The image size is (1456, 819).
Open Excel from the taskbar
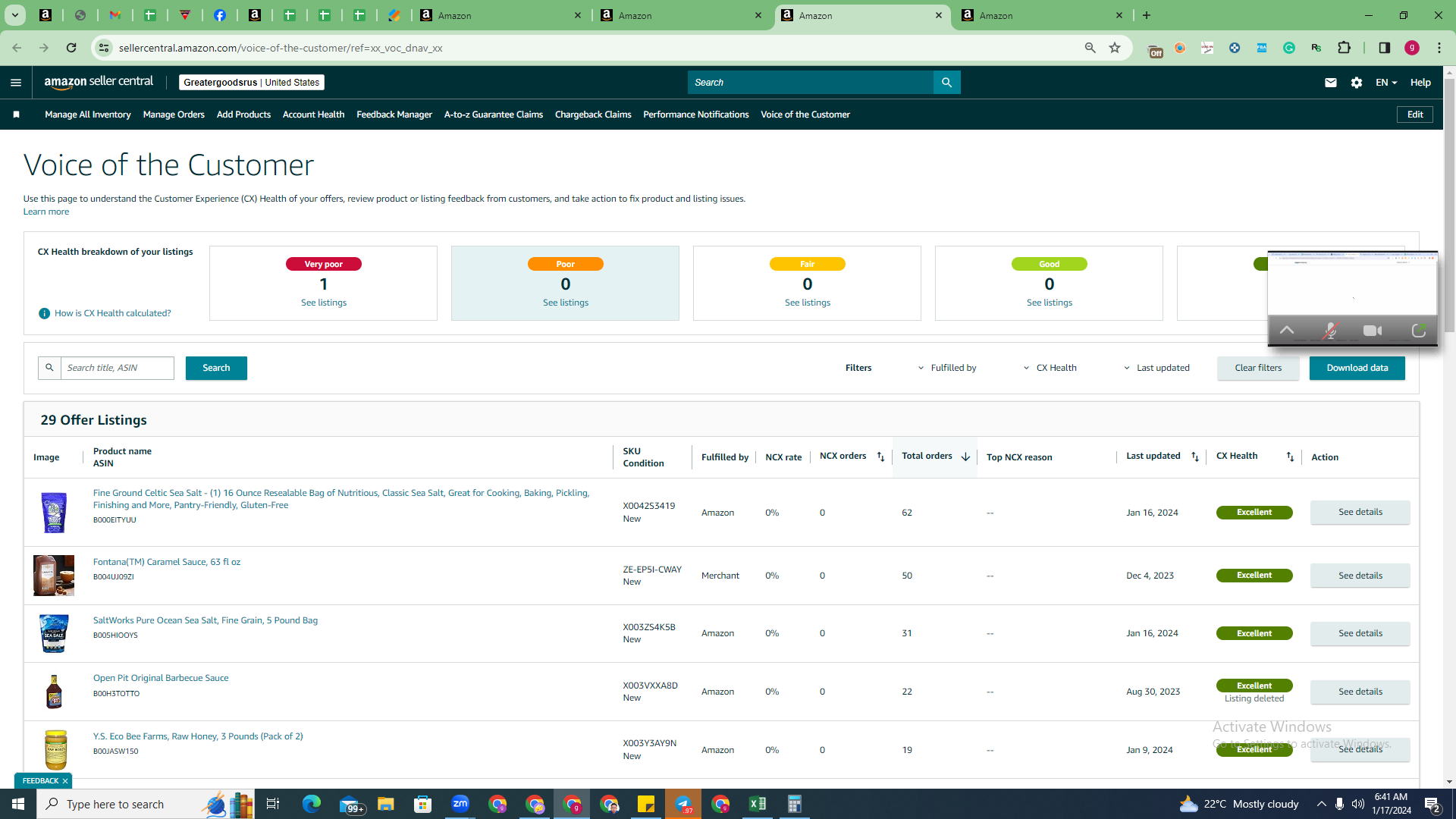pyautogui.click(x=758, y=804)
